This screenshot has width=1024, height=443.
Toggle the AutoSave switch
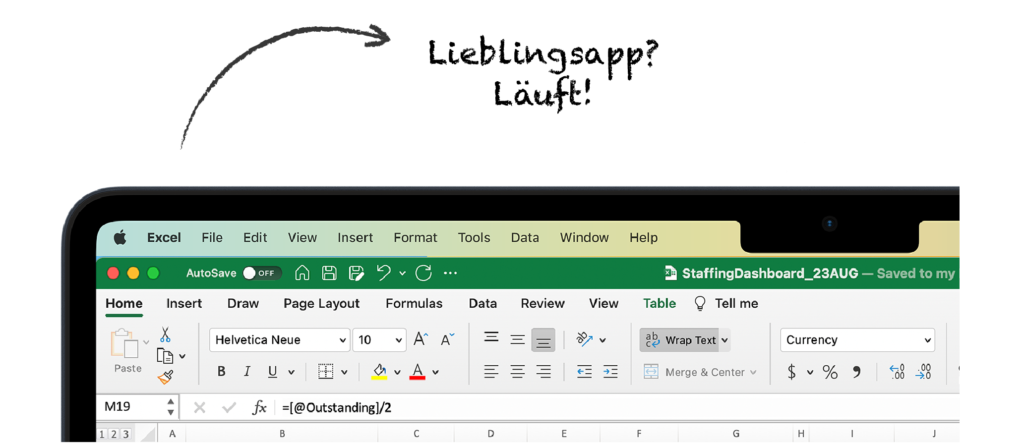pyautogui.click(x=262, y=273)
